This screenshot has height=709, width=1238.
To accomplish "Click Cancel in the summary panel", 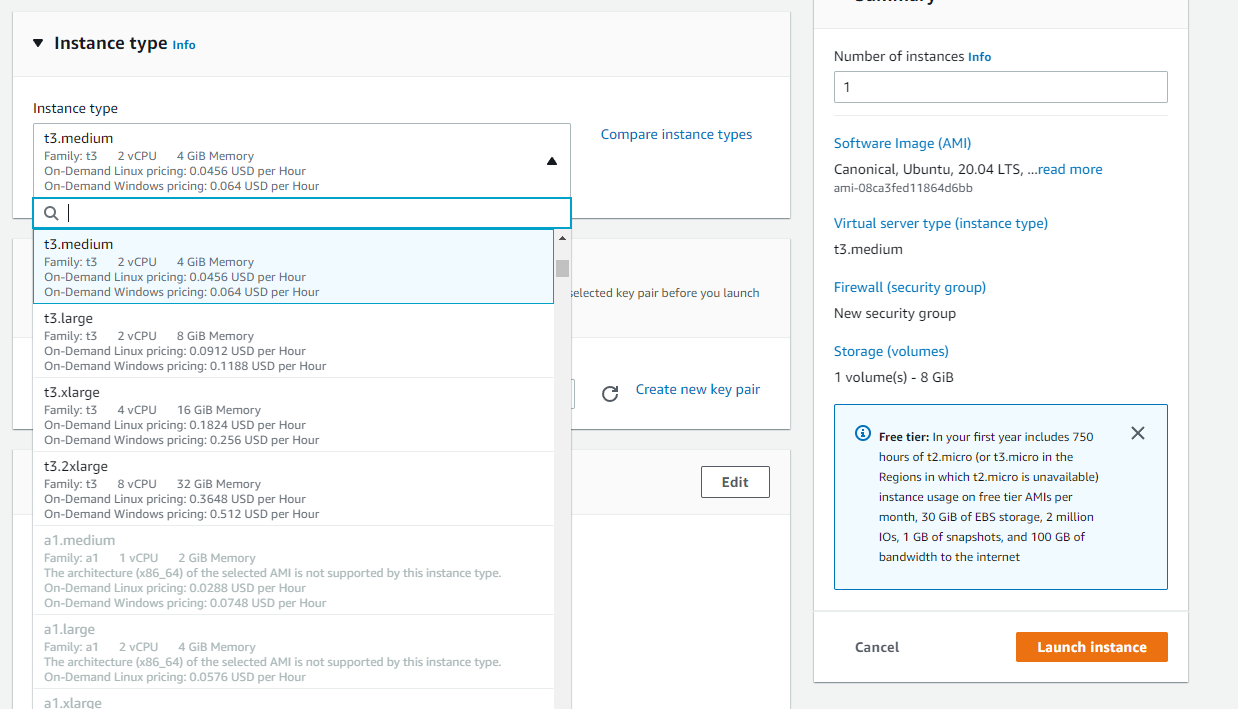I will pyautogui.click(x=877, y=647).
